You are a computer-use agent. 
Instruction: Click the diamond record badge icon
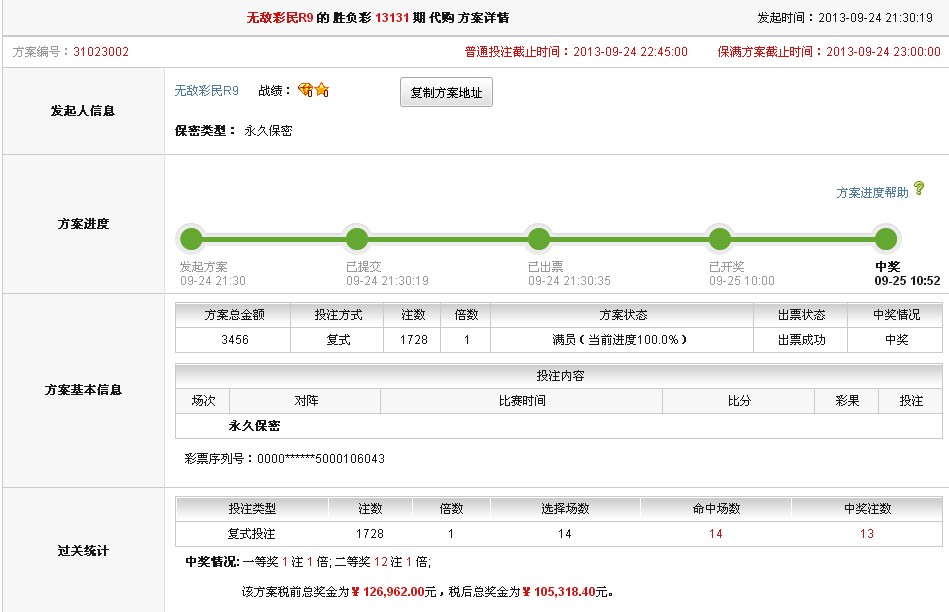(x=306, y=91)
